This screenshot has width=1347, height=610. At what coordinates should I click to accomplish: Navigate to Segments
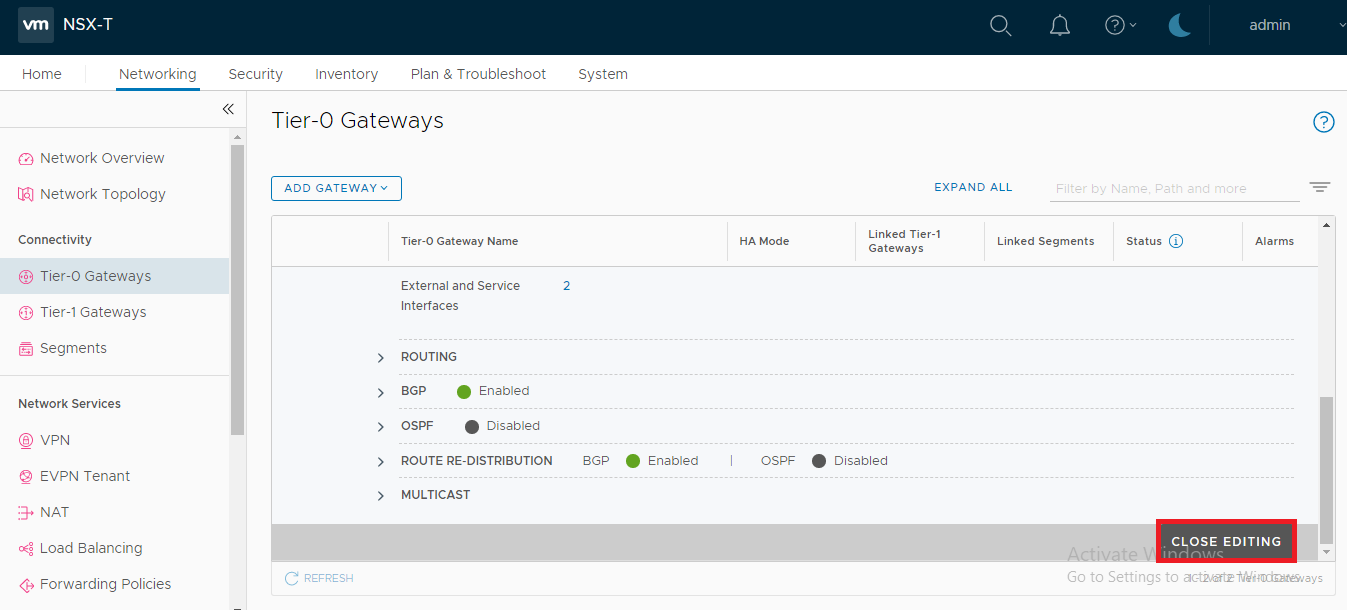[73, 348]
